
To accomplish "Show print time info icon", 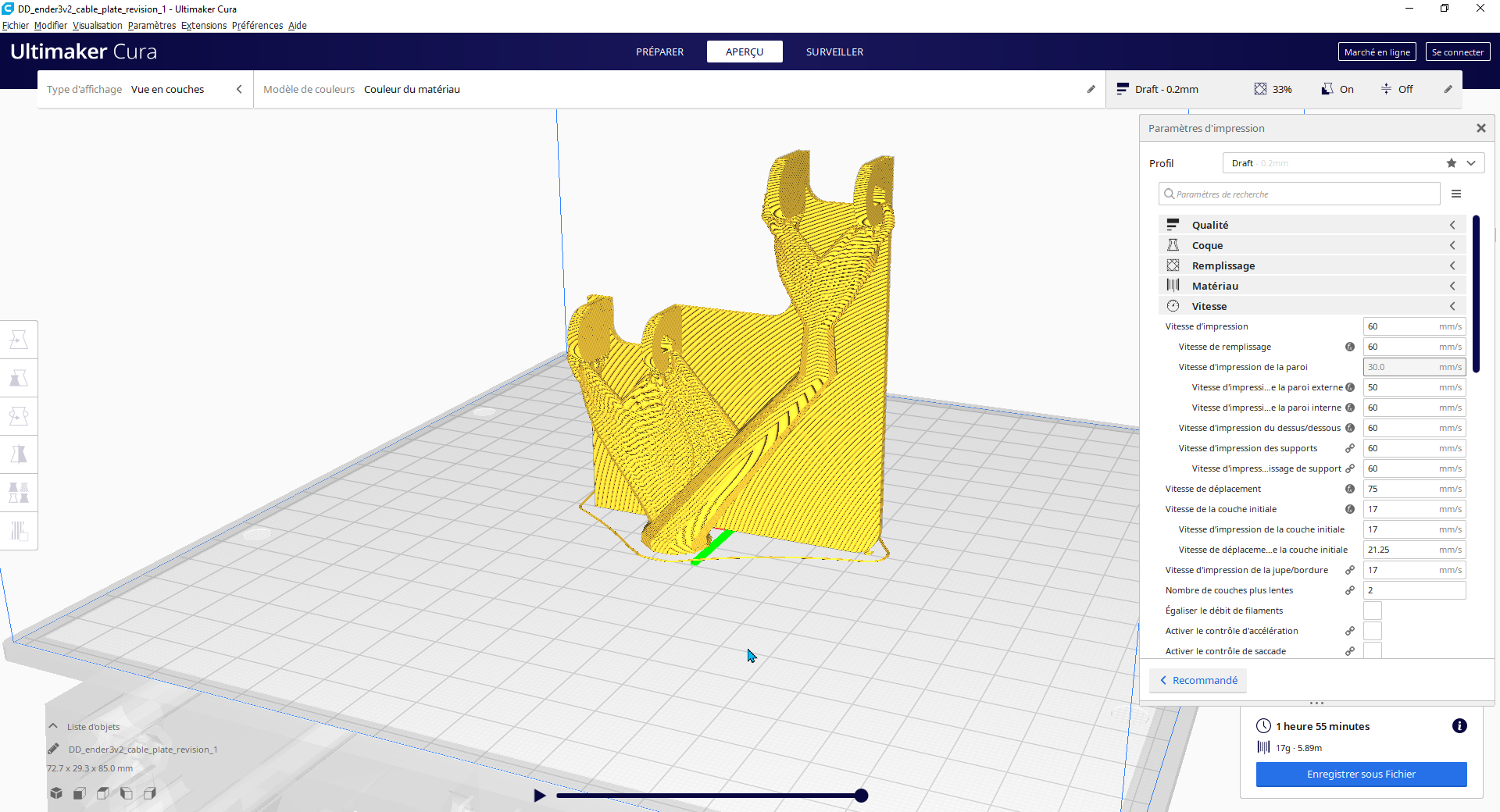I will coord(1459,726).
